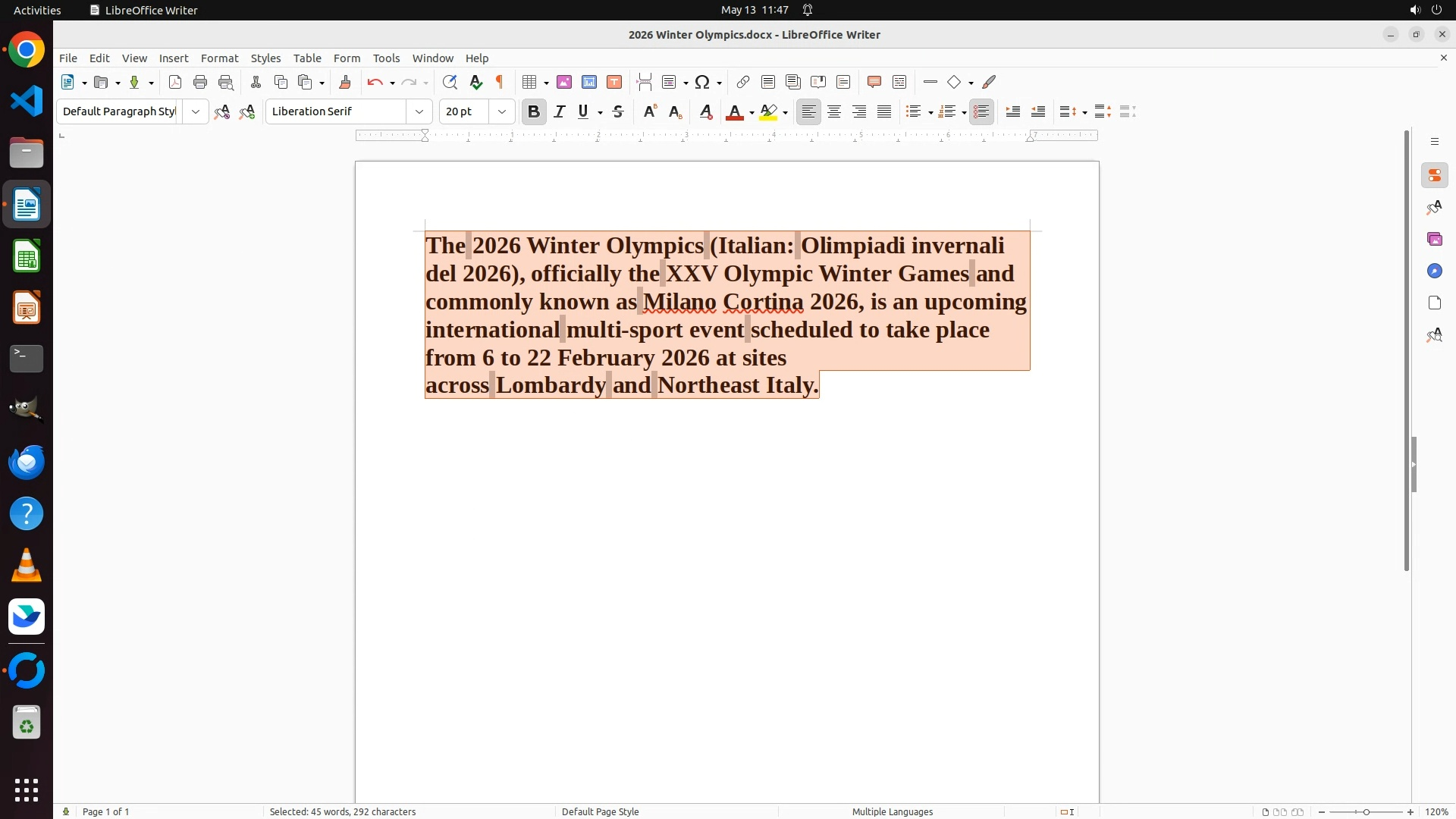Click the Strikethrough formatting icon
This screenshot has height=819, width=1456.
[x=618, y=111]
